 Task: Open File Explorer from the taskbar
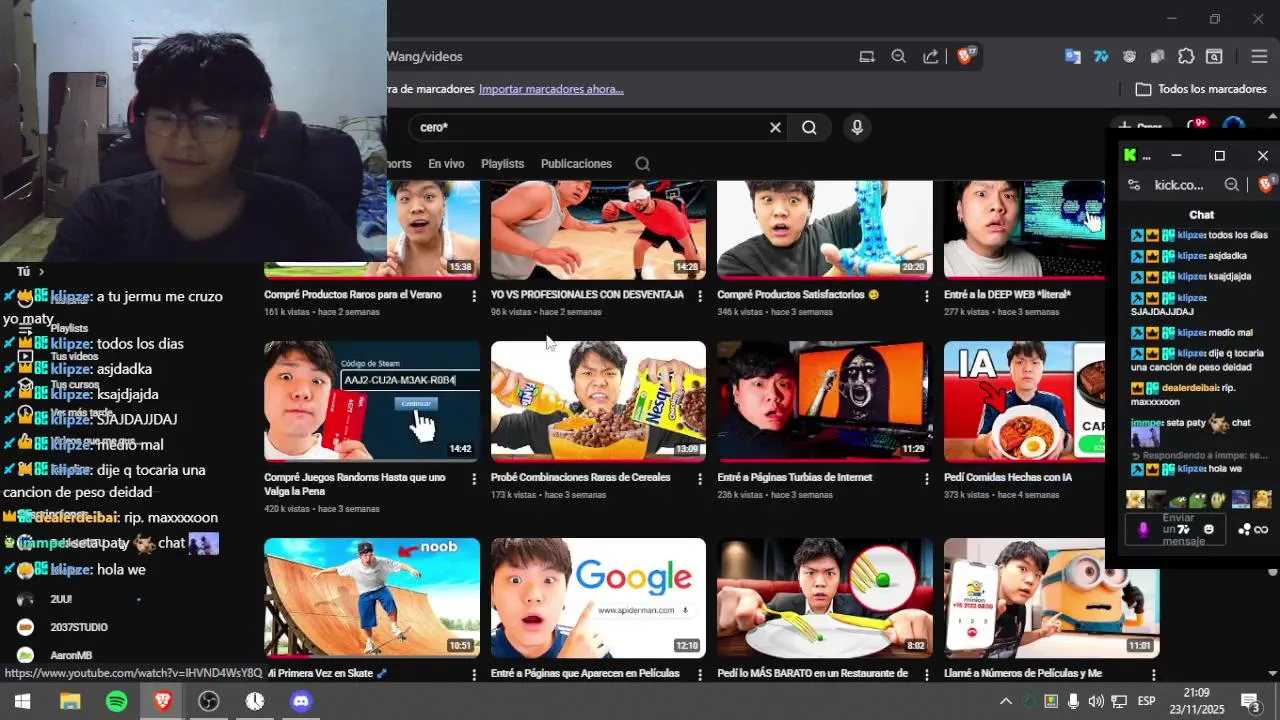tap(70, 701)
